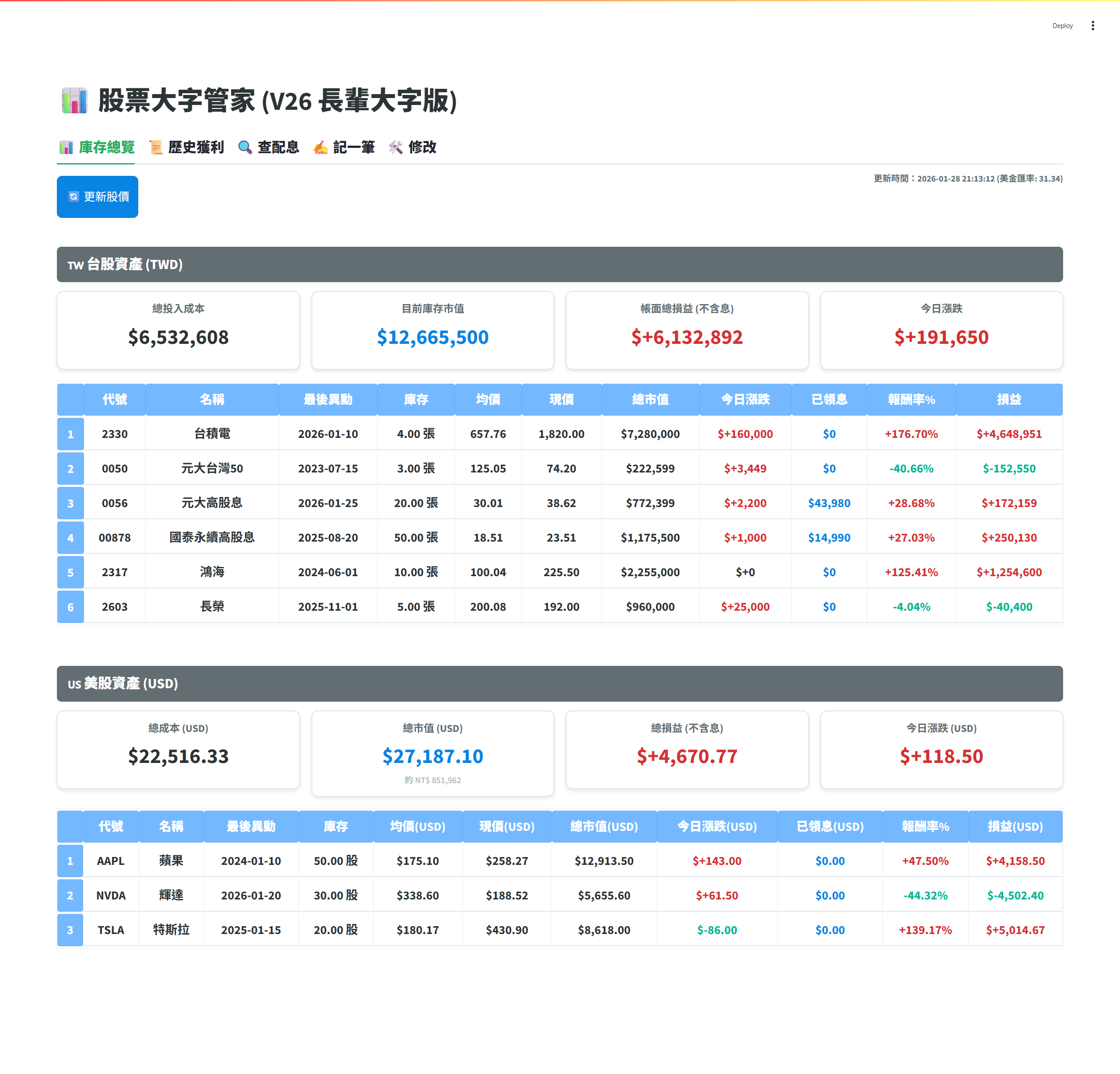The image size is (1120, 1074).
Task: Click the tools icon on 修改 tab
Action: click(x=395, y=147)
